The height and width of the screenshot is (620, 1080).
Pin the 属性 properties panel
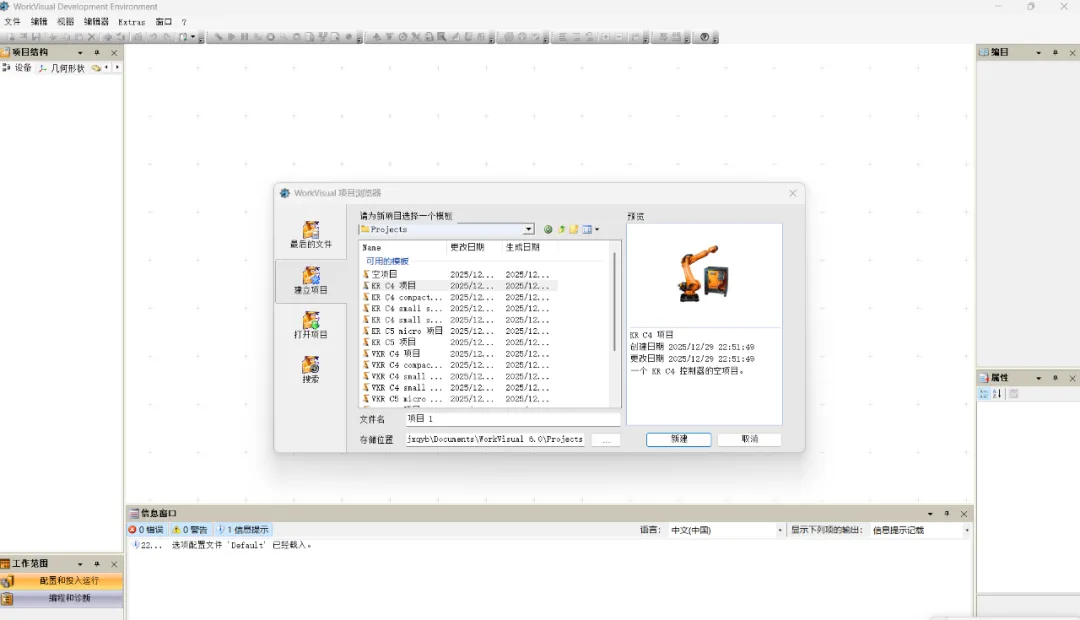(1055, 378)
